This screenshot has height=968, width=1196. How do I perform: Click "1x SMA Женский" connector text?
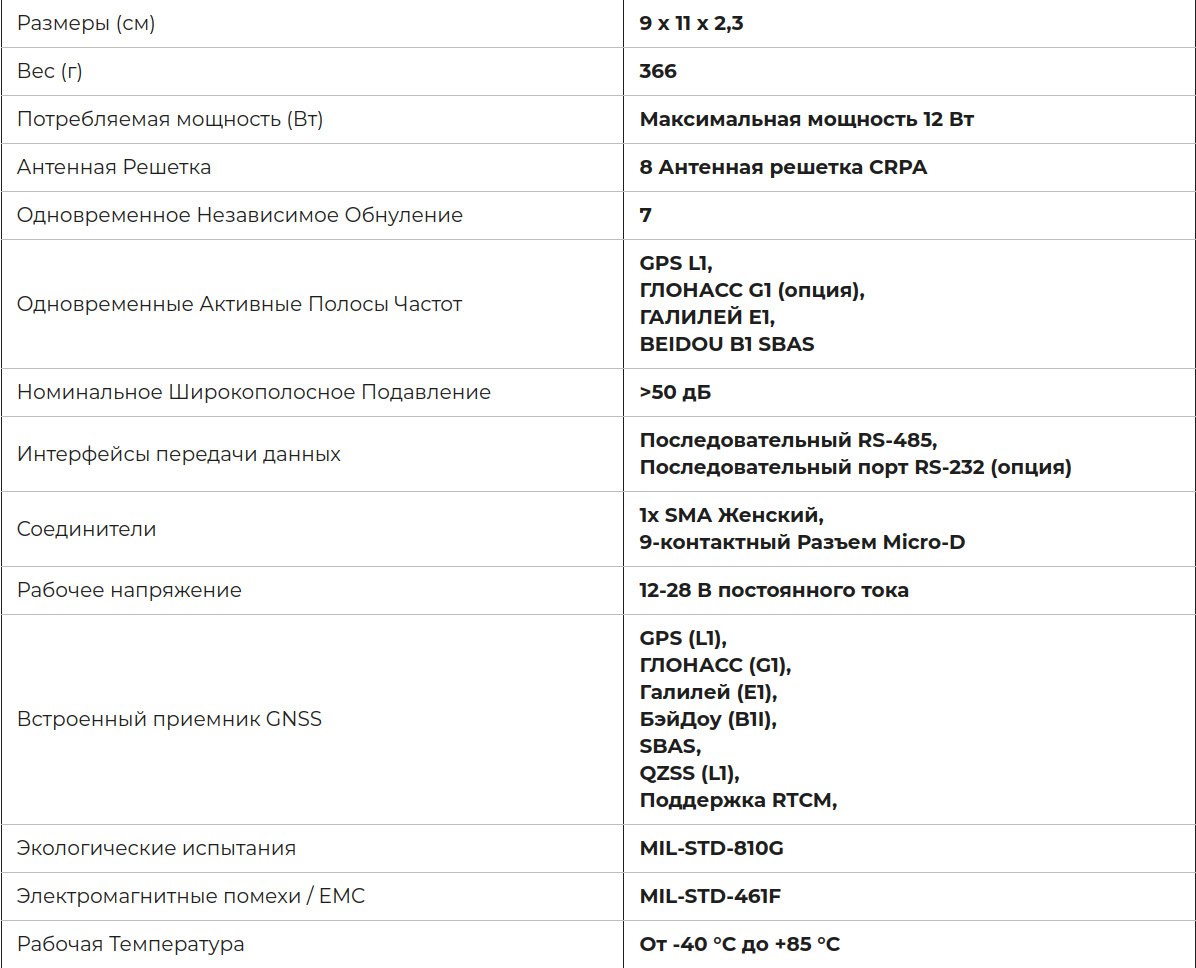click(x=731, y=516)
